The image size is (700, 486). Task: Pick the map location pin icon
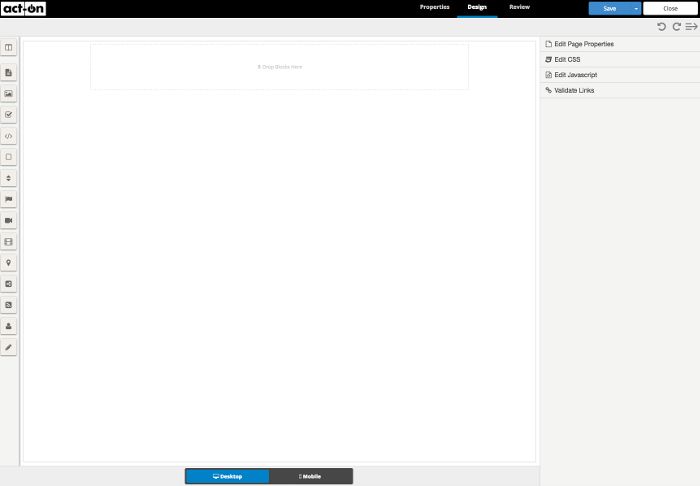[x=8, y=263]
